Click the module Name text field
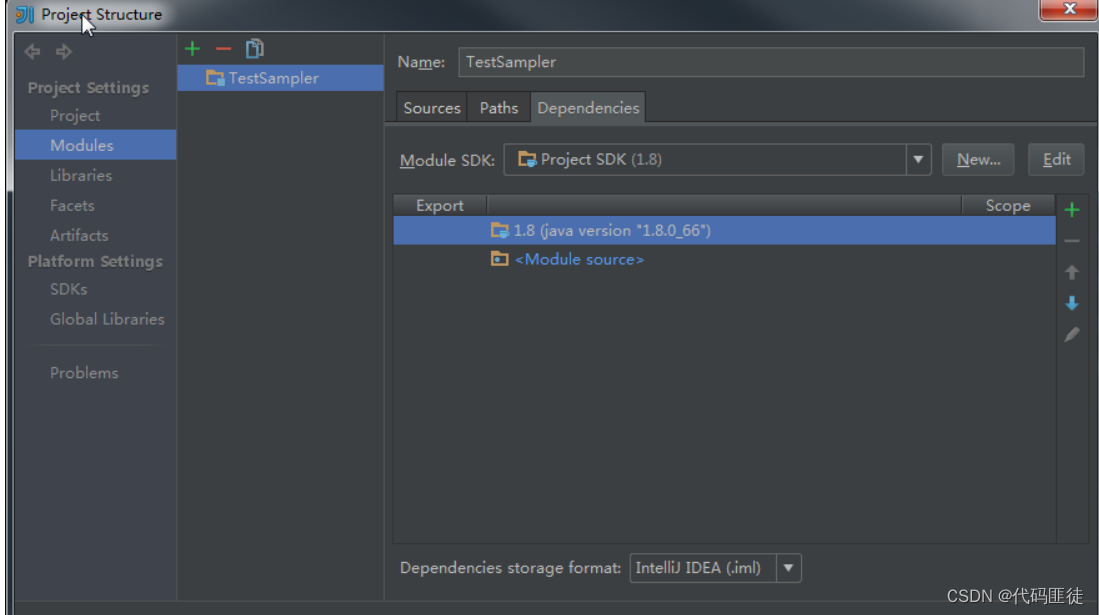Image resolution: width=1099 pixels, height=615 pixels. pyautogui.click(x=770, y=62)
